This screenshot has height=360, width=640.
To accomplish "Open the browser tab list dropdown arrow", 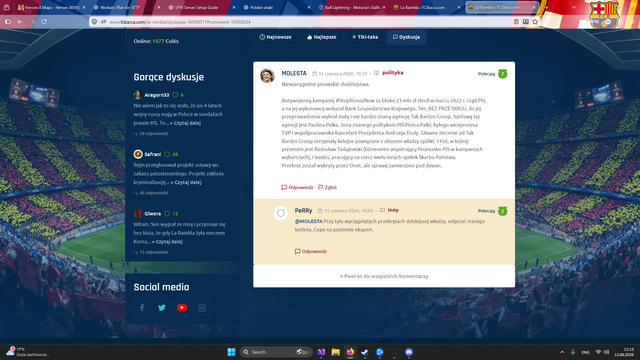I will 574,7.
